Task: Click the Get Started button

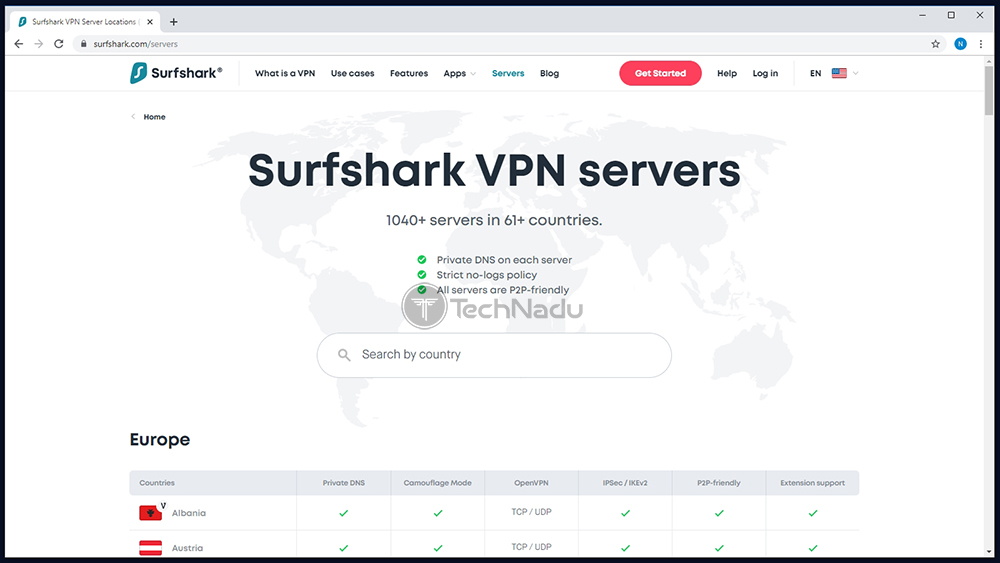Action: click(x=660, y=73)
